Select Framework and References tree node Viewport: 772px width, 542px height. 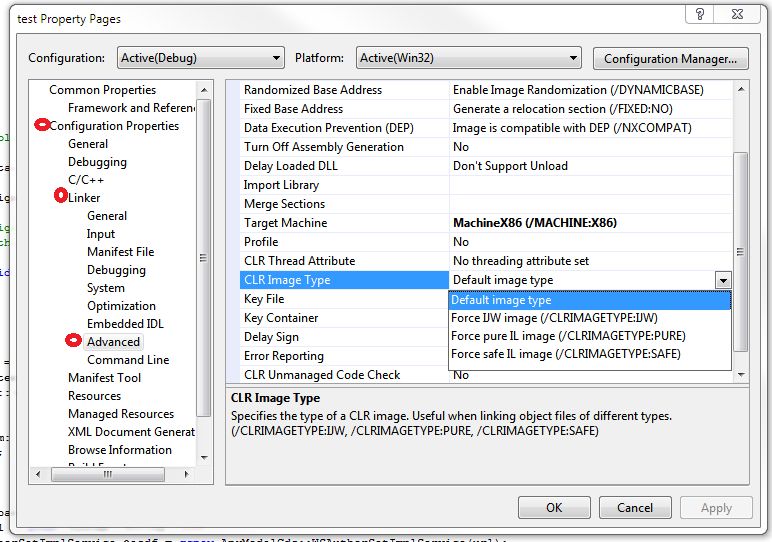[131, 108]
